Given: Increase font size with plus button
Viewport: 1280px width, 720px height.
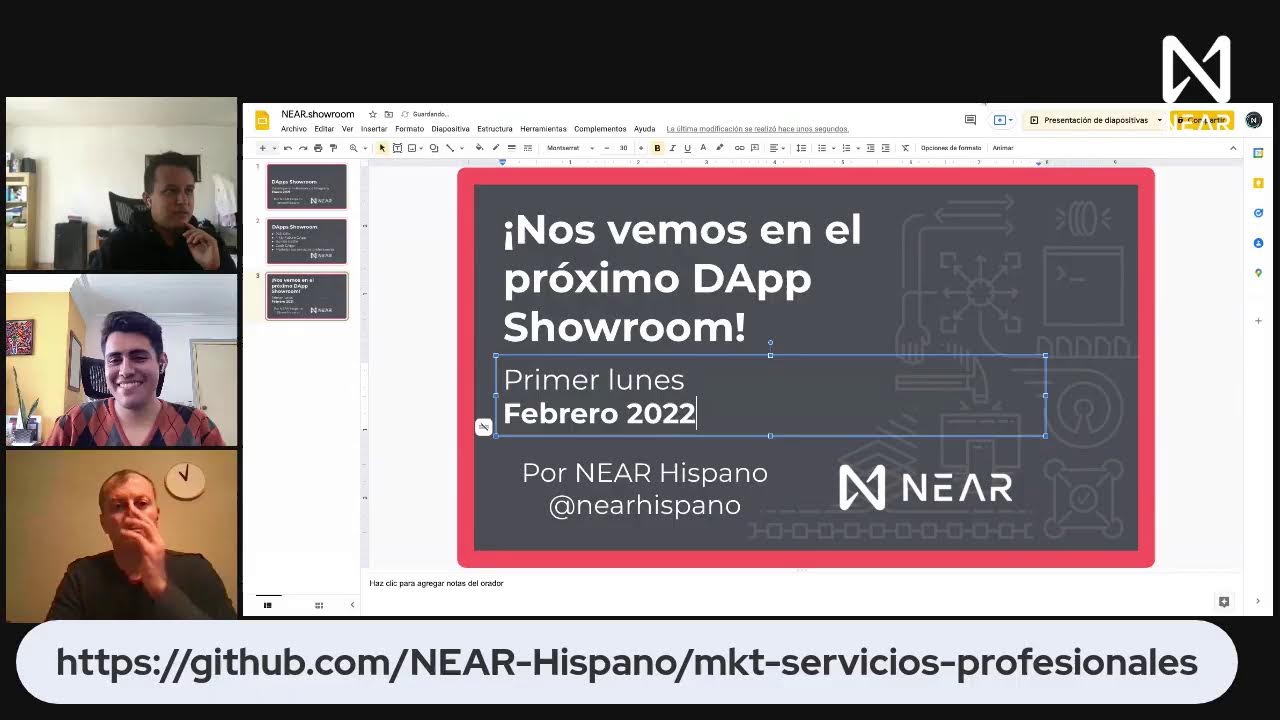Looking at the screenshot, I should pos(641,148).
